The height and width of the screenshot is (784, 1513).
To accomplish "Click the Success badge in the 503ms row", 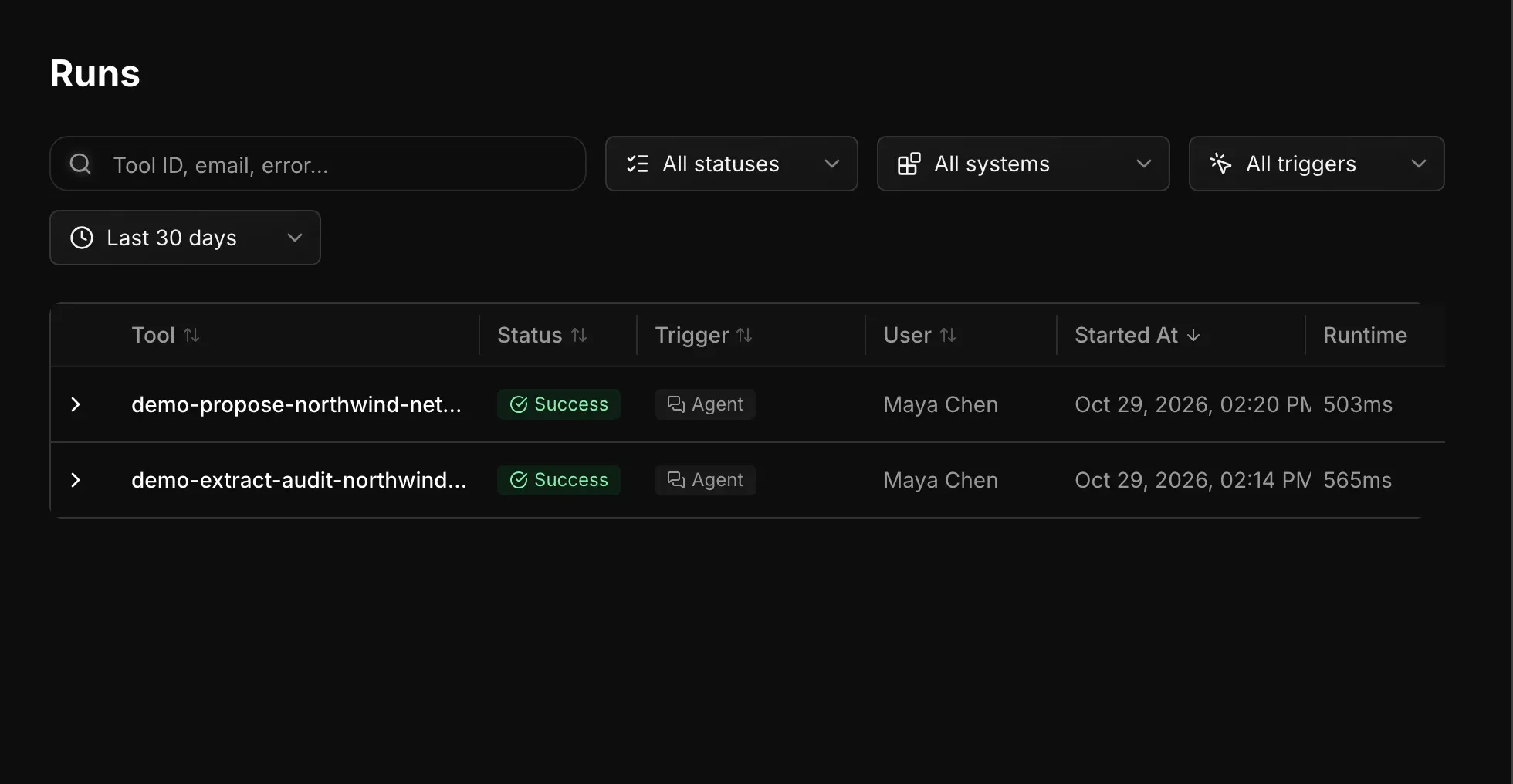I will click(x=559, y=404).
